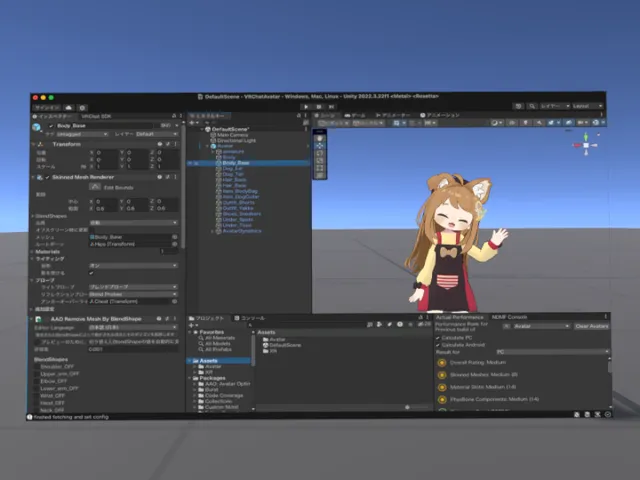The width and height of the screenshot is (640, 480).
Task: Select the Transform tool in scene overlay
Action: coord(320,176)
